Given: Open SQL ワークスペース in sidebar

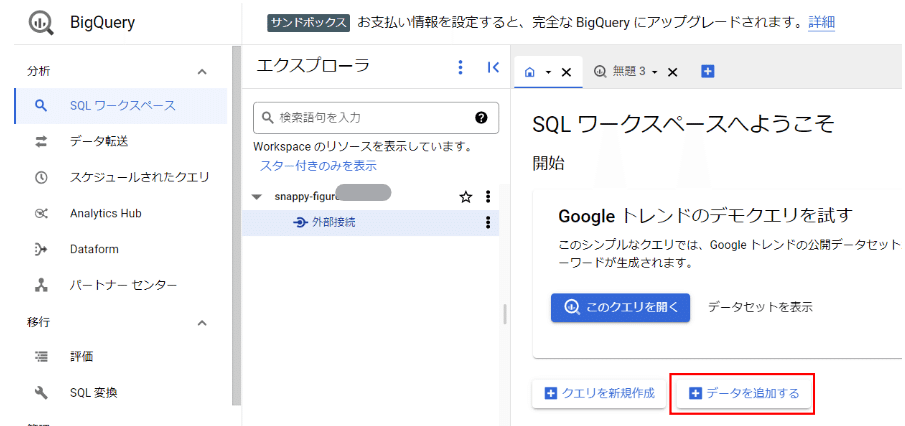Looking at the screenshot, I should (x=121, y=106).
